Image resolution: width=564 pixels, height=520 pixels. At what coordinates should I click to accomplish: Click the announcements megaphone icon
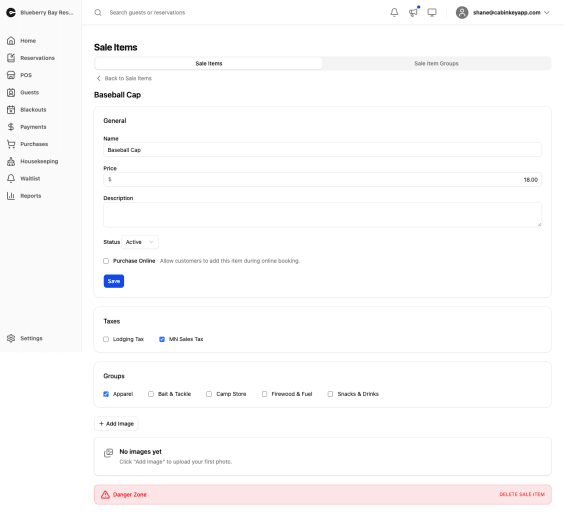point(413,13)
